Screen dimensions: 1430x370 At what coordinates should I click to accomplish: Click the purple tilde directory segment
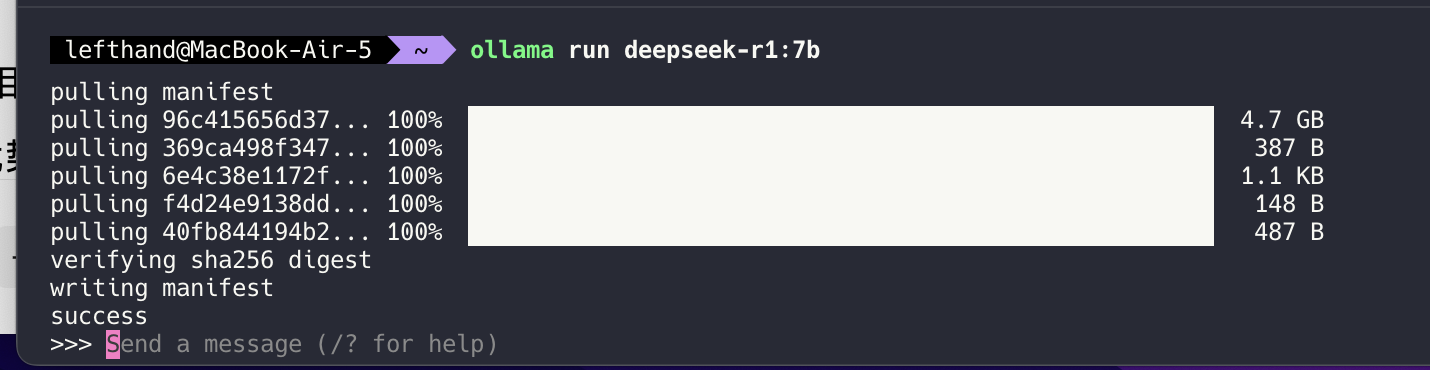(x=421, y=49)
